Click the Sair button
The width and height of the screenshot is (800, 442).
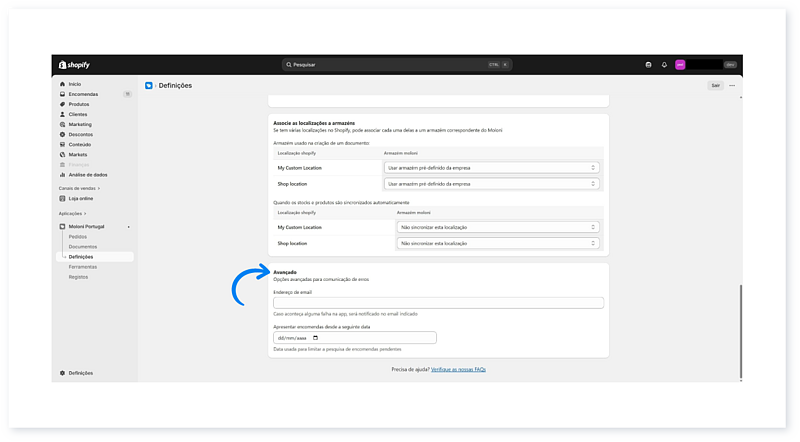pyautogui.click(x=715, y=85)
